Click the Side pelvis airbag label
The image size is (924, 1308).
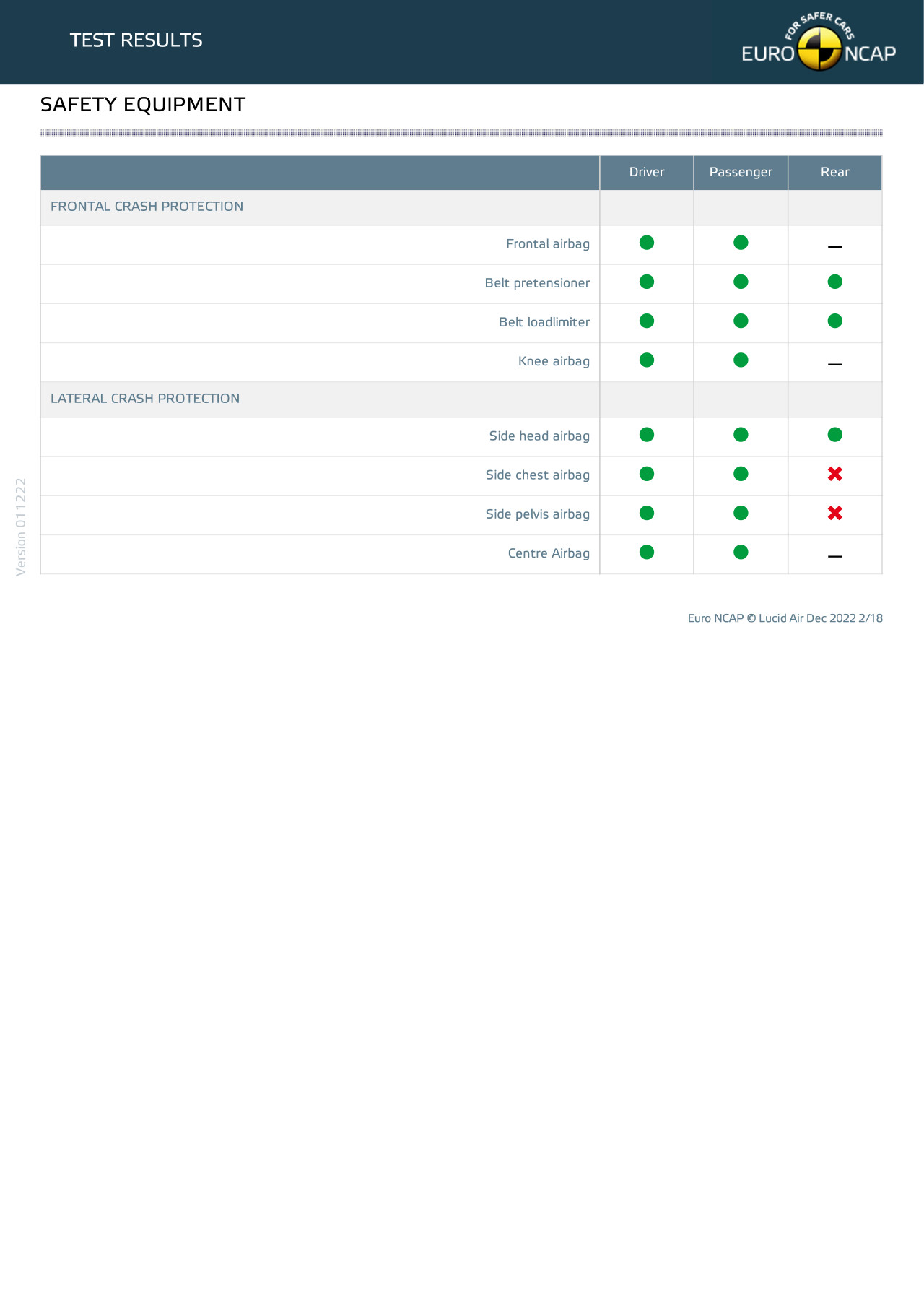click(x=538, y=514)
